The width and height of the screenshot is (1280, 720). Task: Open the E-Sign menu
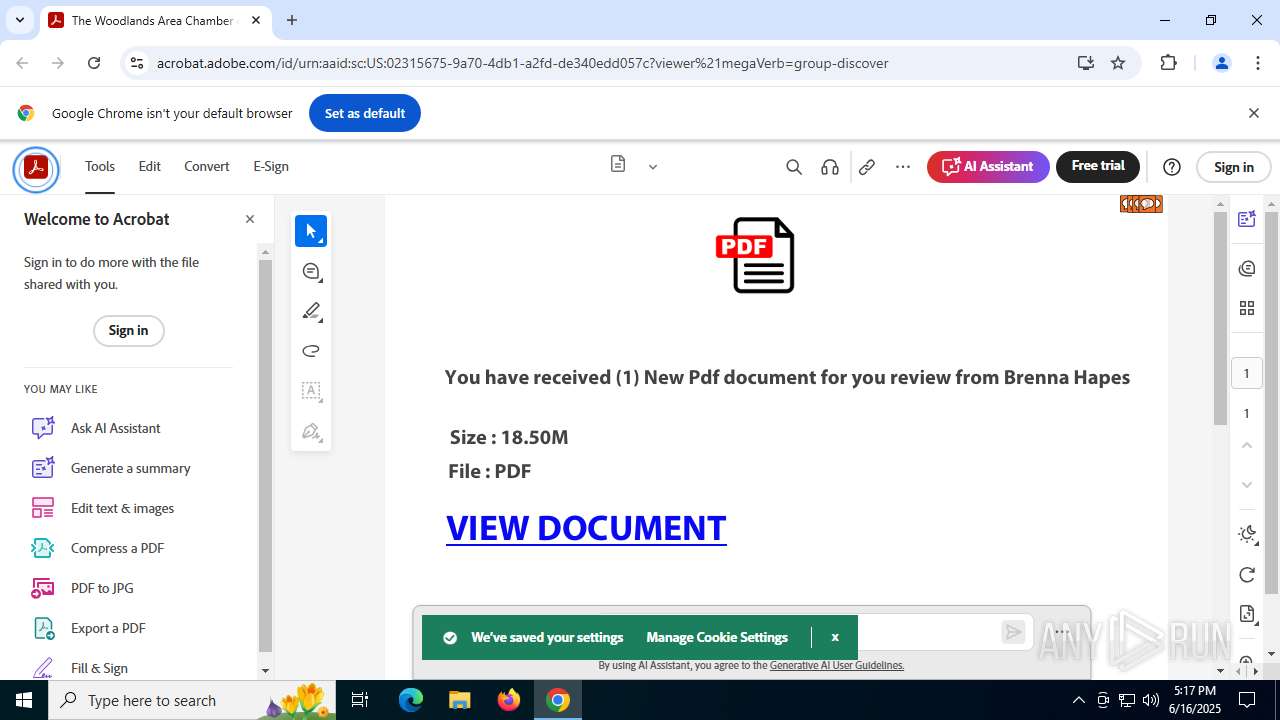coord(271,167)
